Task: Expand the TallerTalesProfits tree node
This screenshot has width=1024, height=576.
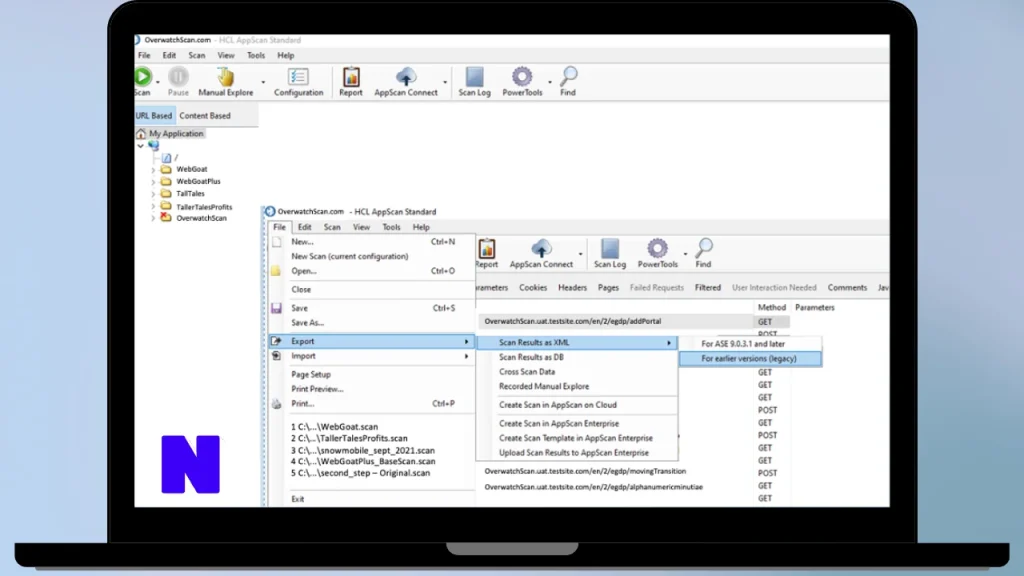Action: coord(153,207)
